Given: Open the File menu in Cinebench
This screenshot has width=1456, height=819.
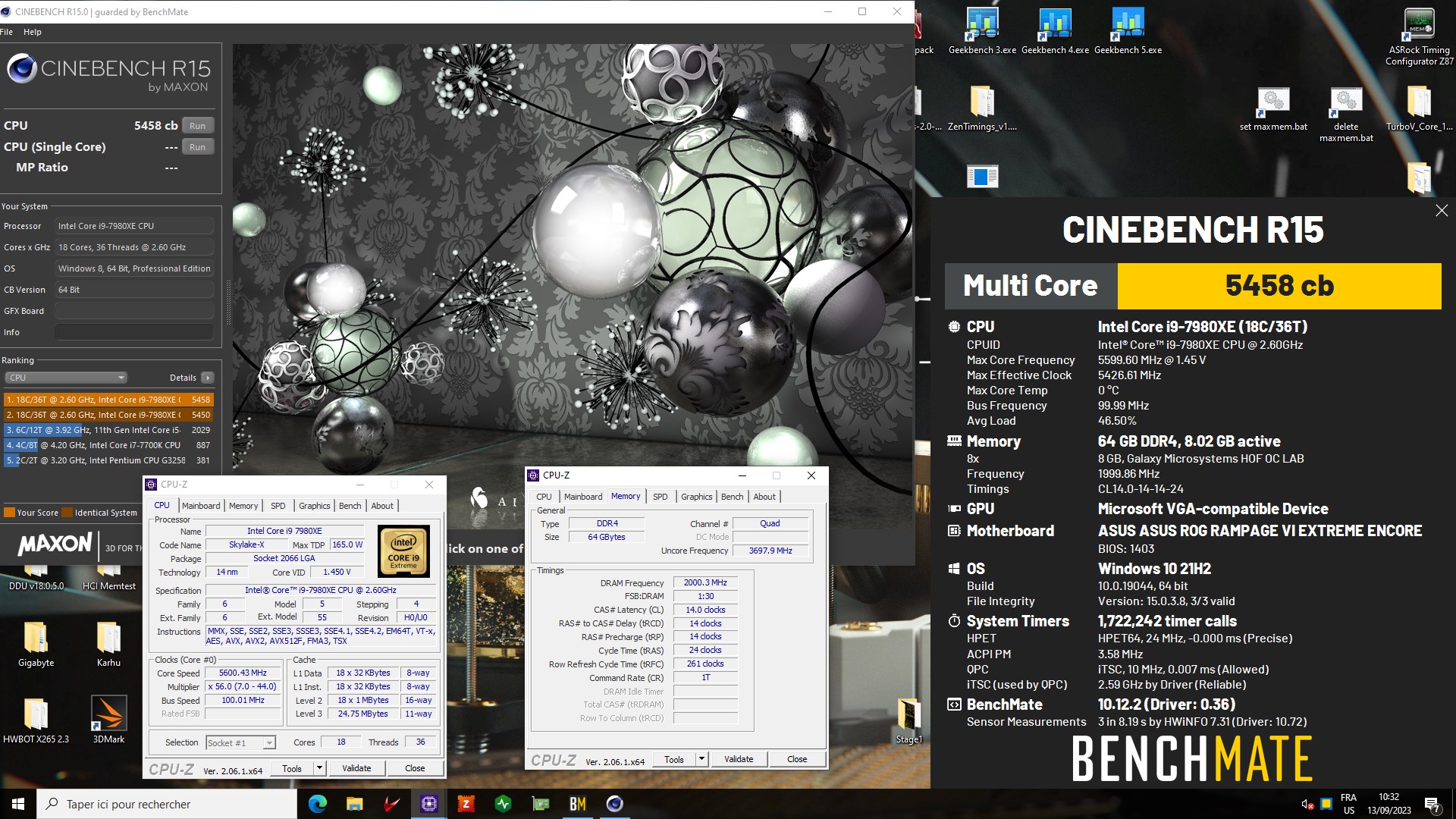Looking at the screenshot, I should point(7,32).
